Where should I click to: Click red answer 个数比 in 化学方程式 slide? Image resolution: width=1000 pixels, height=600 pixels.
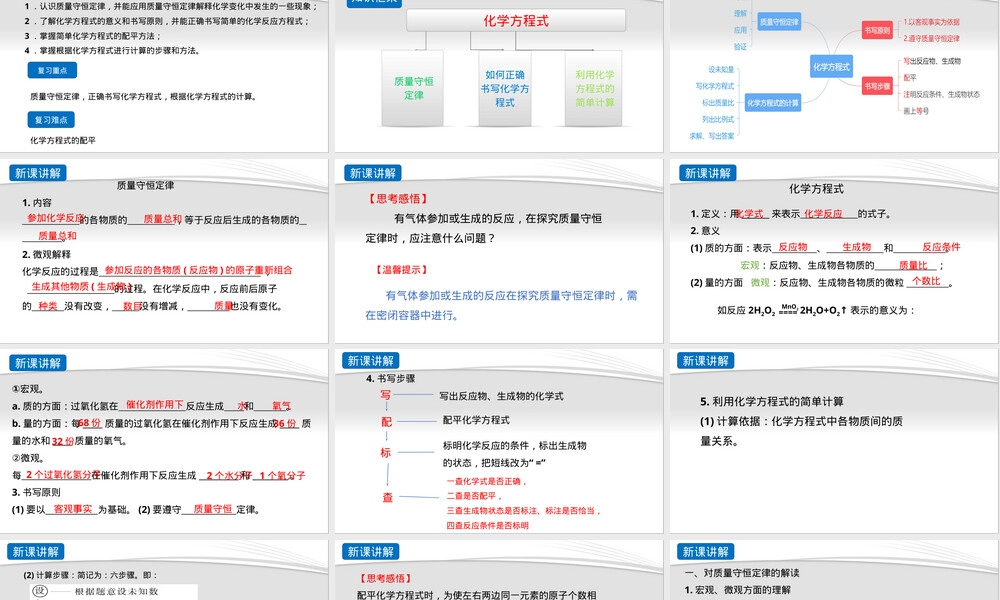coord(926,281)
